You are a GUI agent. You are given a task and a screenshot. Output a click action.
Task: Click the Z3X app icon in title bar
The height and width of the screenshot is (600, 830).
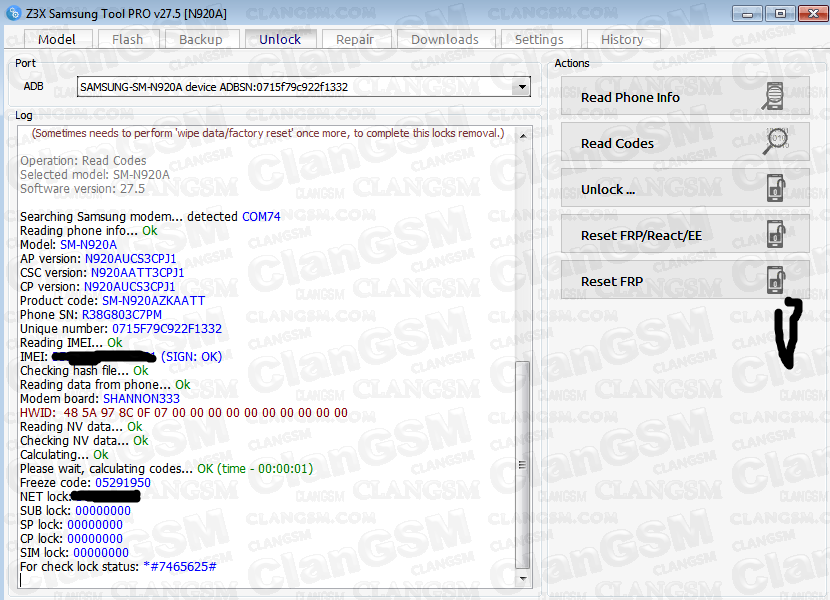[13, 13]
